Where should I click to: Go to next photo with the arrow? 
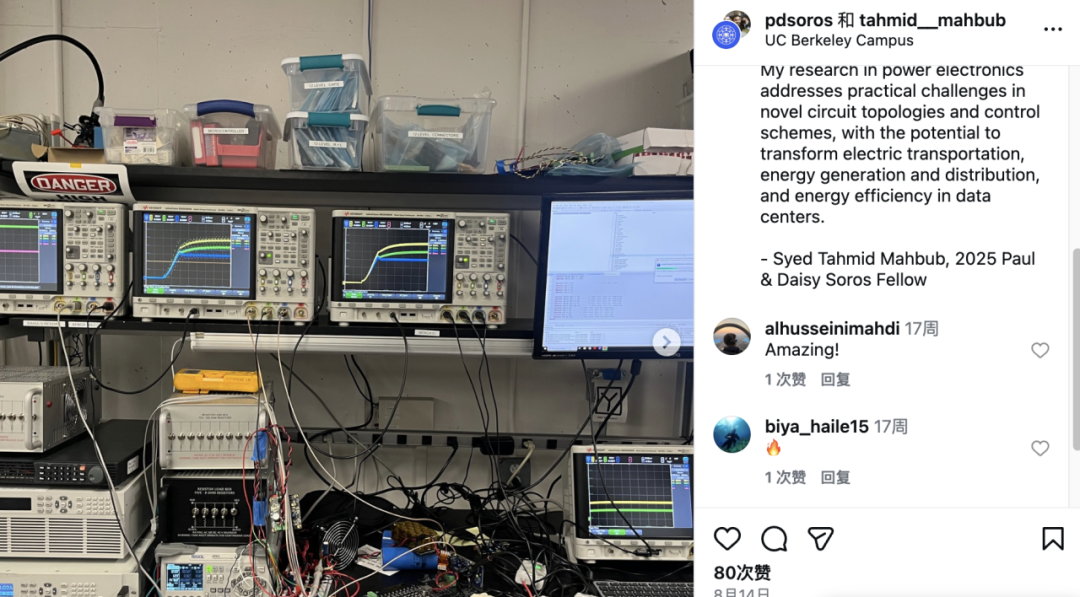point(666,342)
